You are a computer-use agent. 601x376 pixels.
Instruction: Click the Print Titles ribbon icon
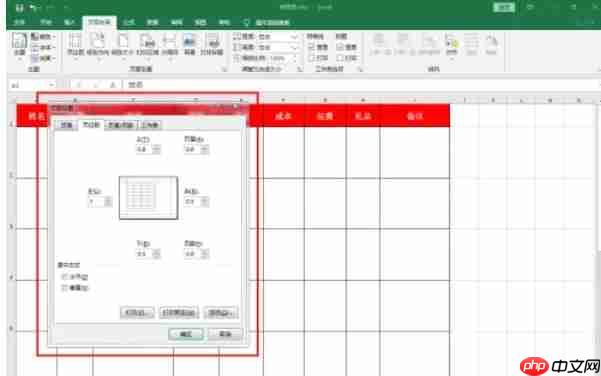[x=212, y=45]
